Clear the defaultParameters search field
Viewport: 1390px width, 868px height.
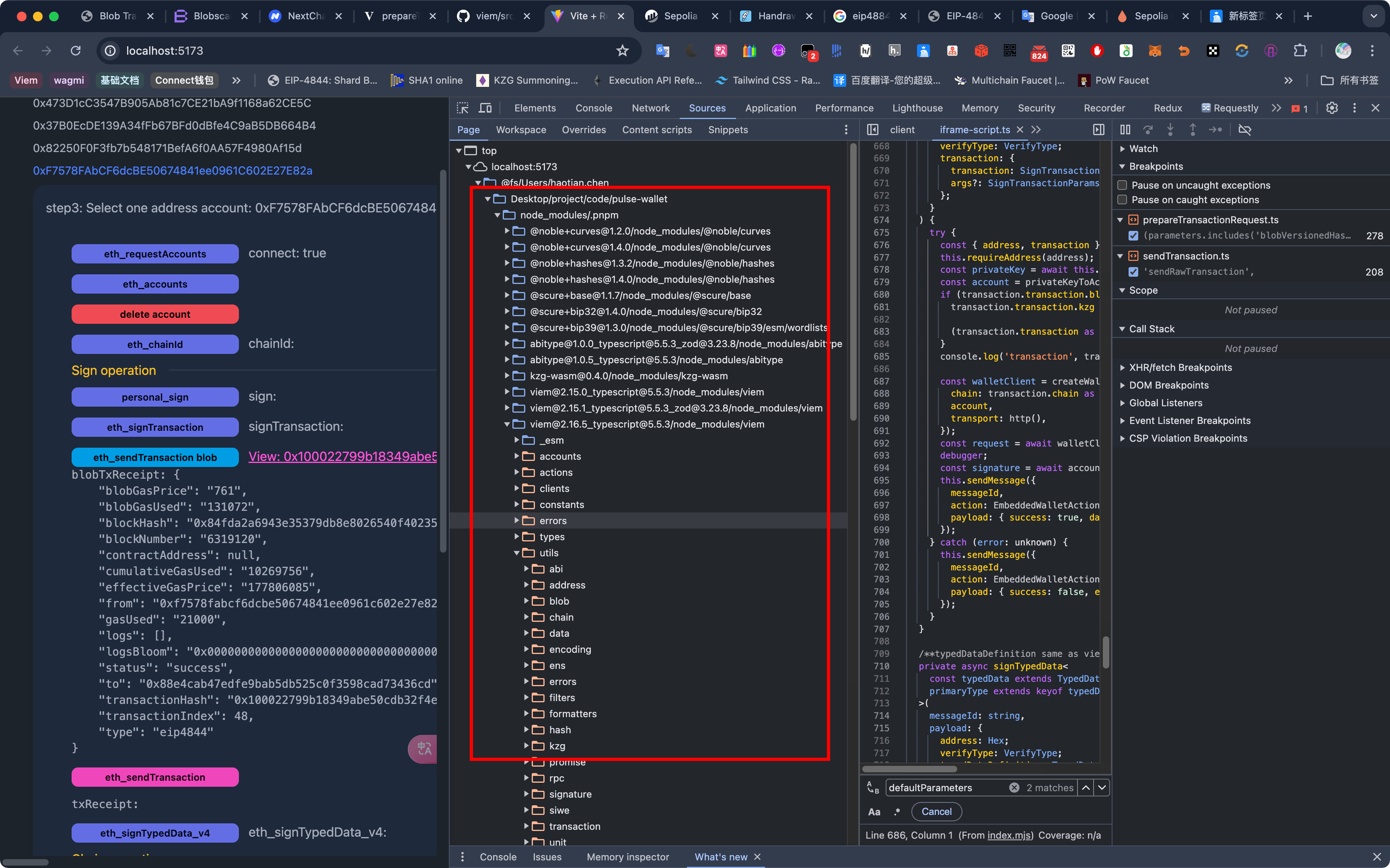coord(1014,788)
